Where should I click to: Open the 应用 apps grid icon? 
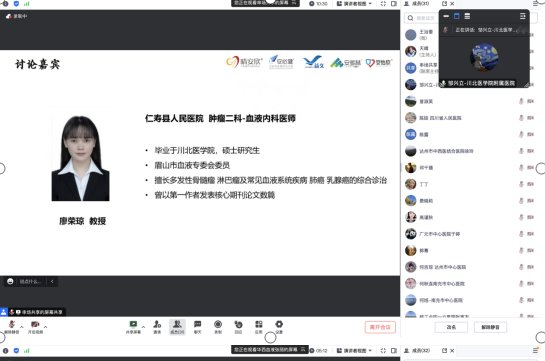coord(259,327)
